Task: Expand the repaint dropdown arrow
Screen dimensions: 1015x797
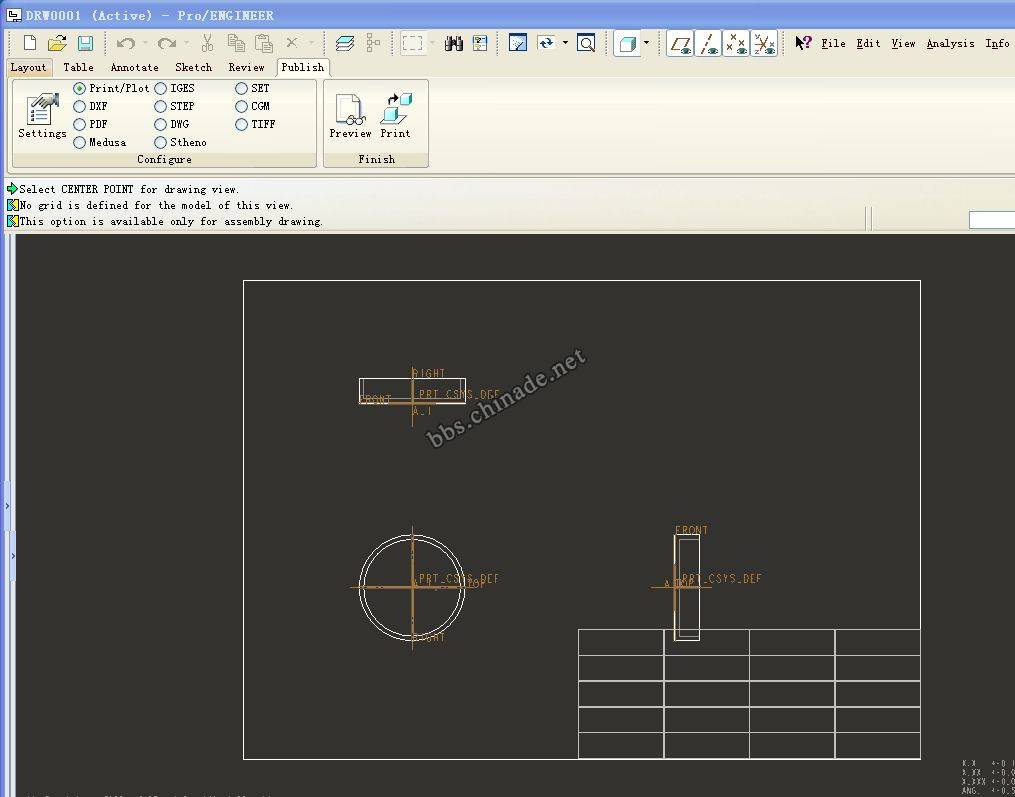Action: click(565, 43)
